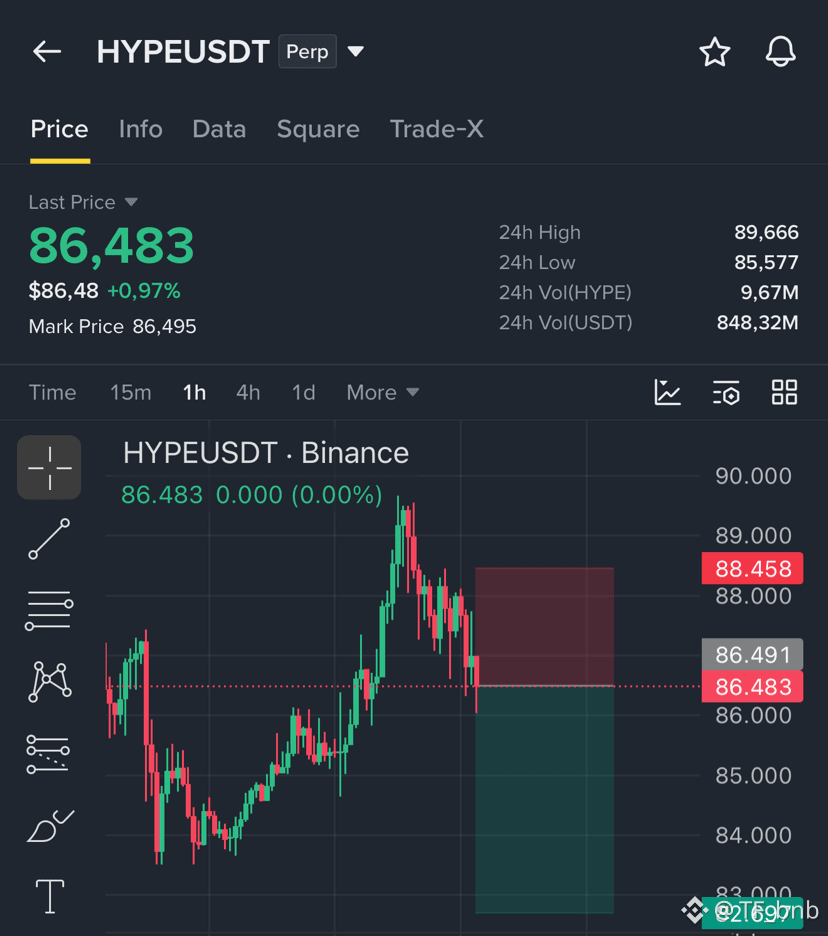
Task: Select the 4h timeframe
Action: click(x=248, y=392)
